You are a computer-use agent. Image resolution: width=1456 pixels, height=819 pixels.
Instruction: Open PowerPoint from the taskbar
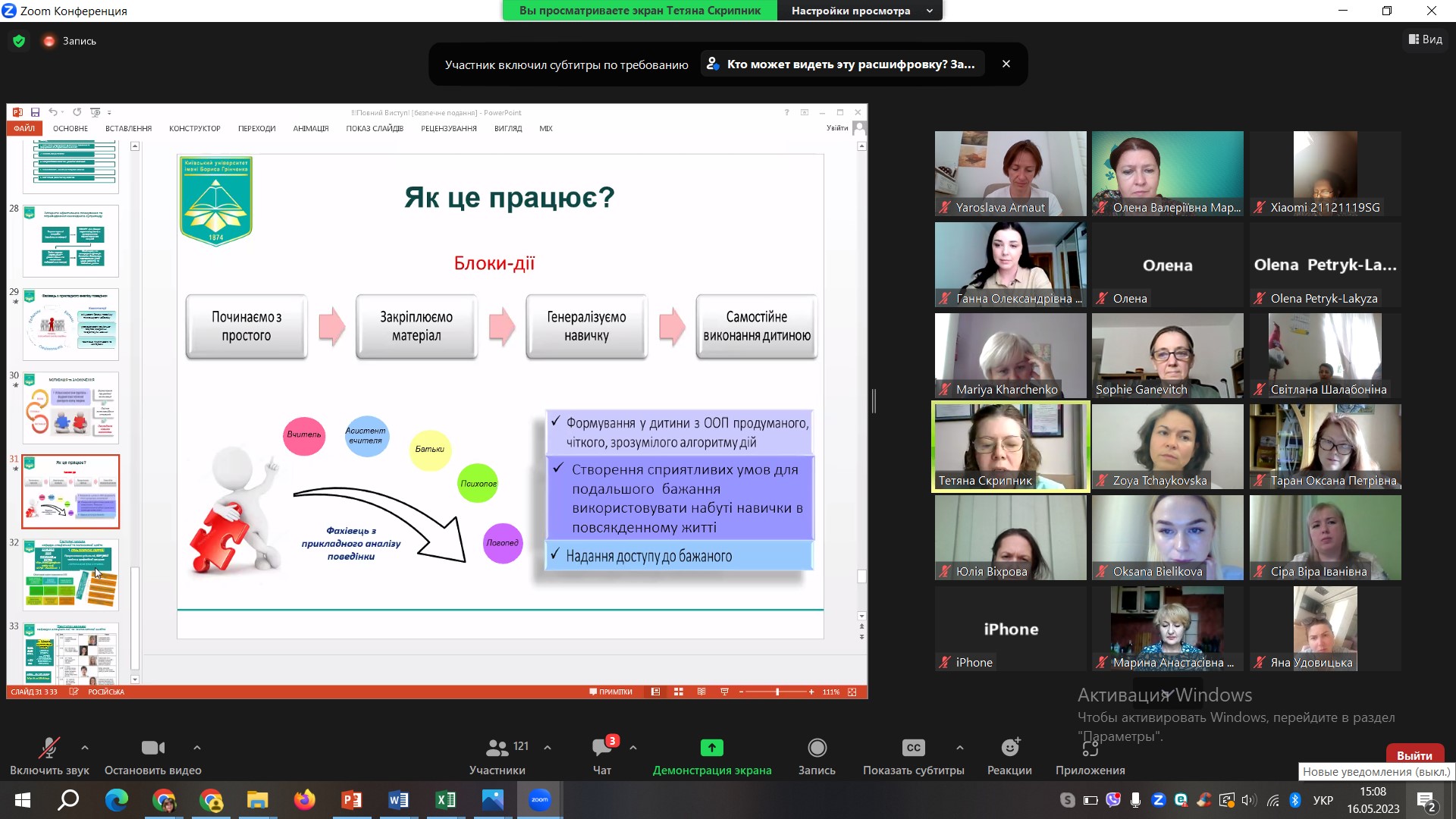pyautogui.click(x=351, y=800)
